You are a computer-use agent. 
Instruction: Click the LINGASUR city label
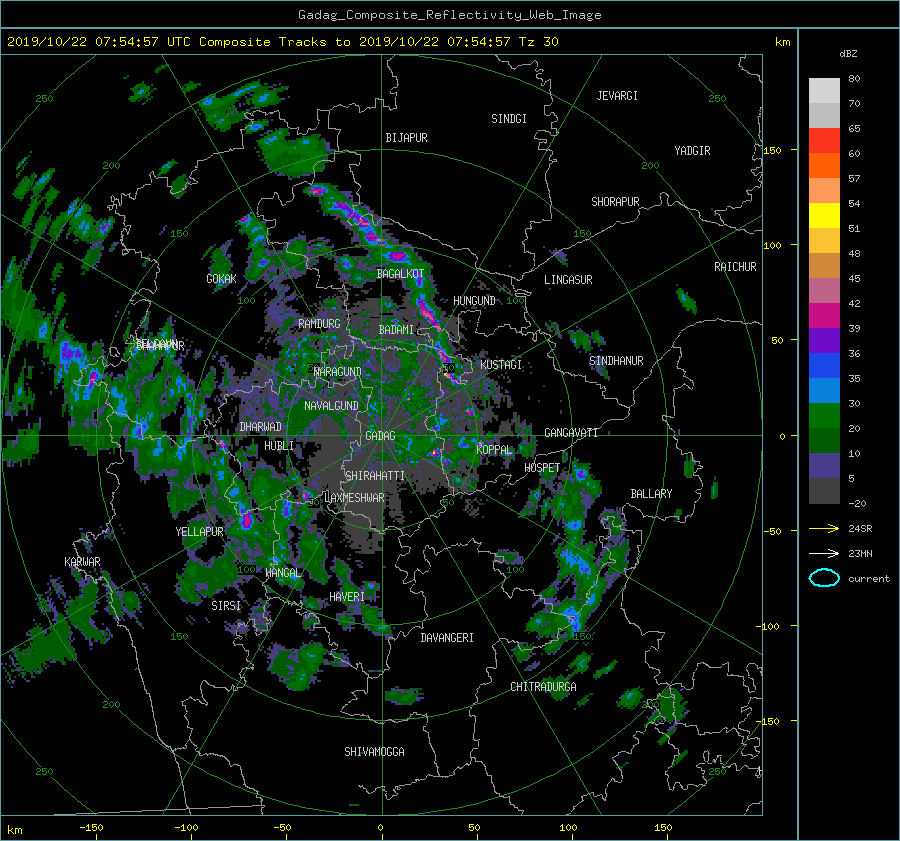click(568, 280)
